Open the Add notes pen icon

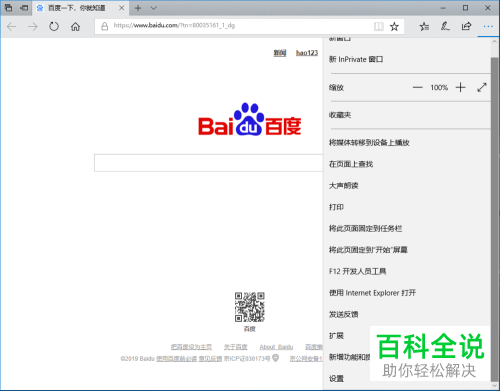(x=445, y=26)
